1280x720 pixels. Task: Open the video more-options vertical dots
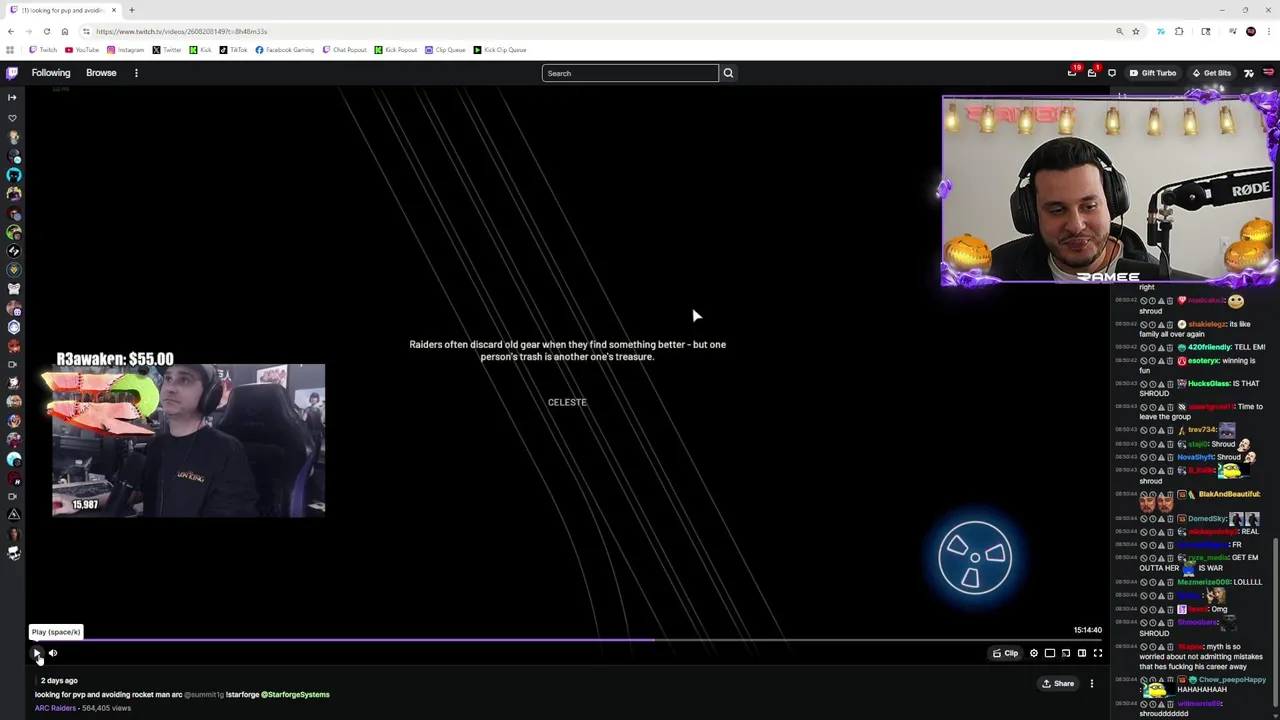click(x=1092, y=684)
